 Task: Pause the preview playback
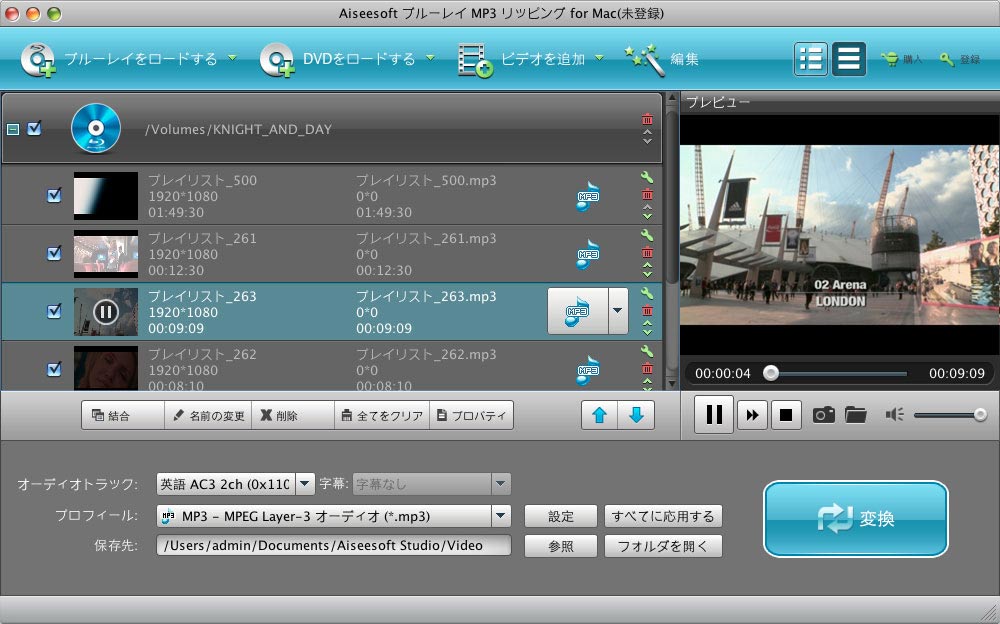click(x=714, y=415)
